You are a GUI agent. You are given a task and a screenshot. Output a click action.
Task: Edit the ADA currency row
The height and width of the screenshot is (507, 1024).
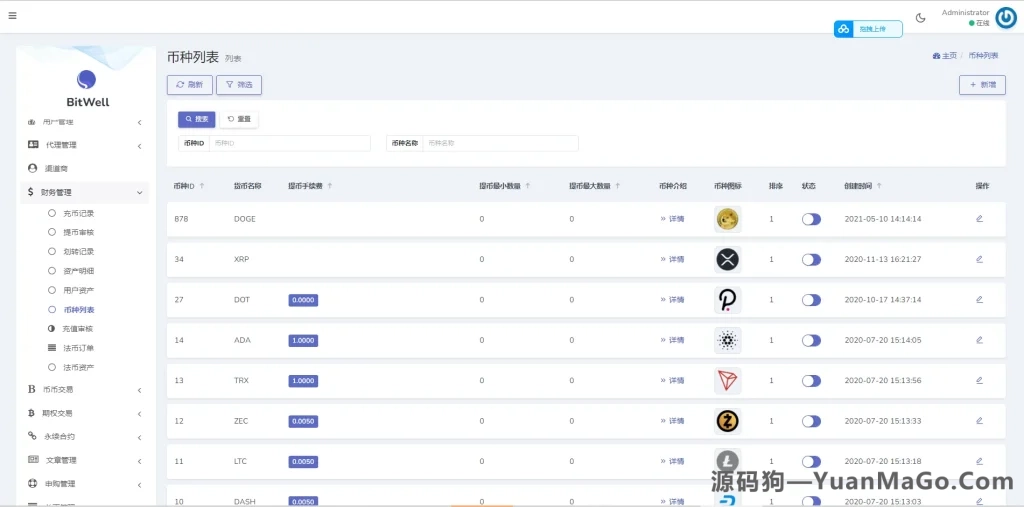click(979, 340)
